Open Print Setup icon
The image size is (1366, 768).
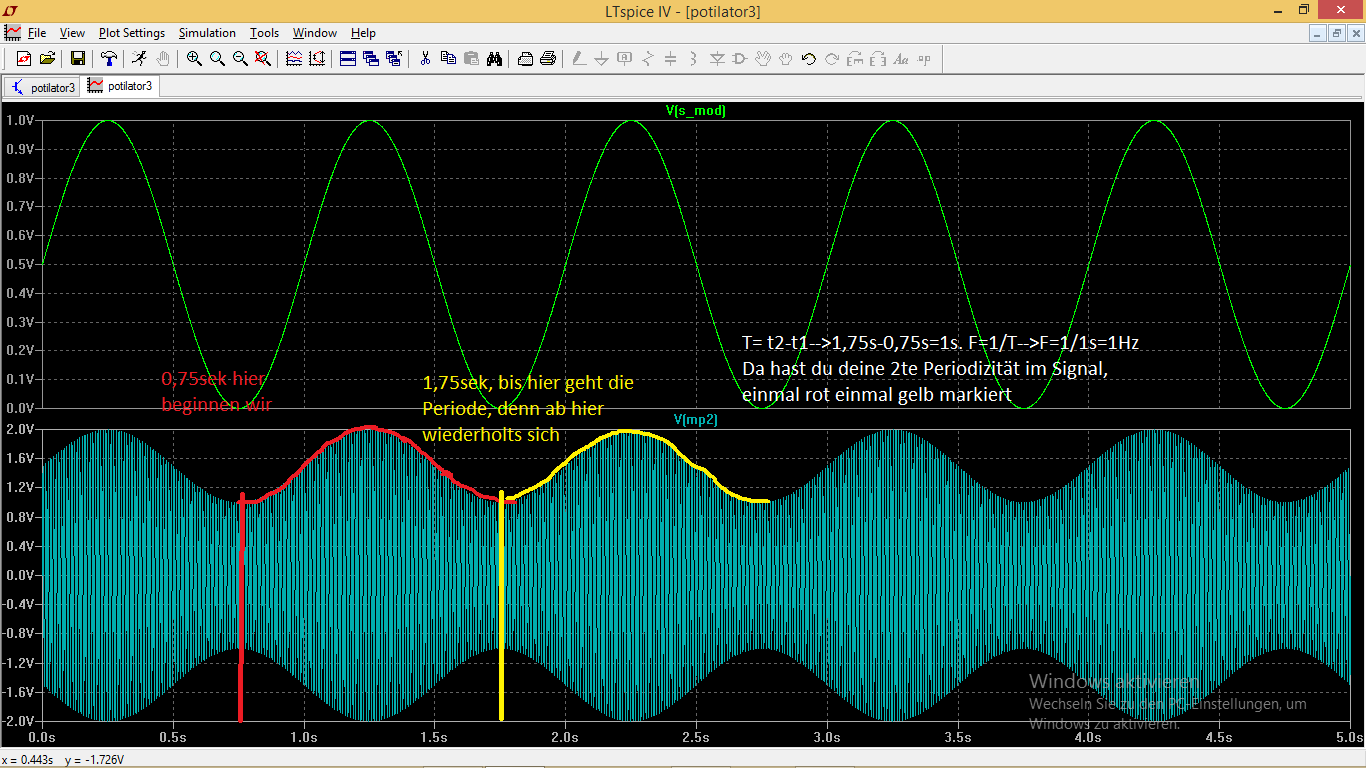(x=525, y=59)
